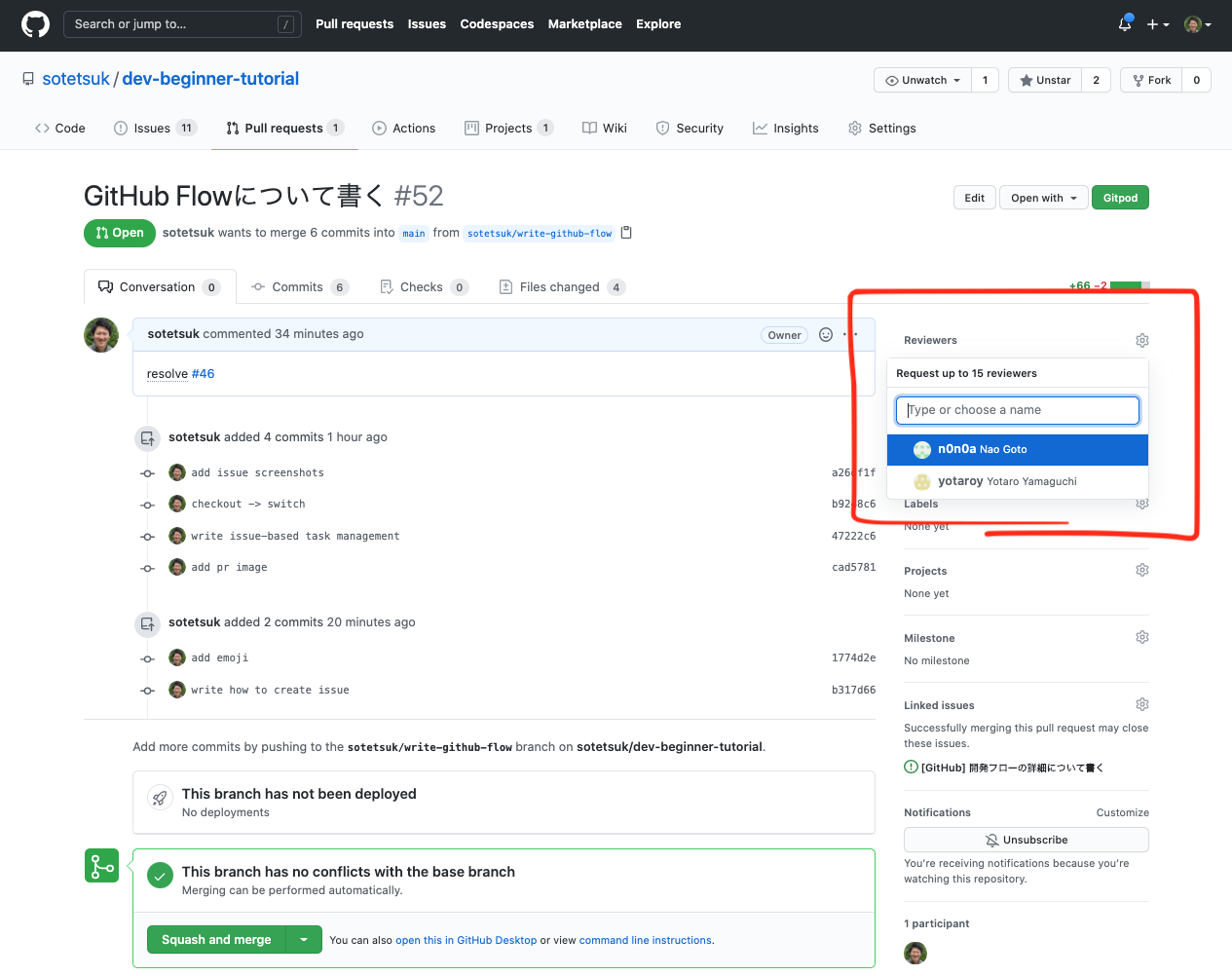Open the repository Settings tab

[882, 128]
